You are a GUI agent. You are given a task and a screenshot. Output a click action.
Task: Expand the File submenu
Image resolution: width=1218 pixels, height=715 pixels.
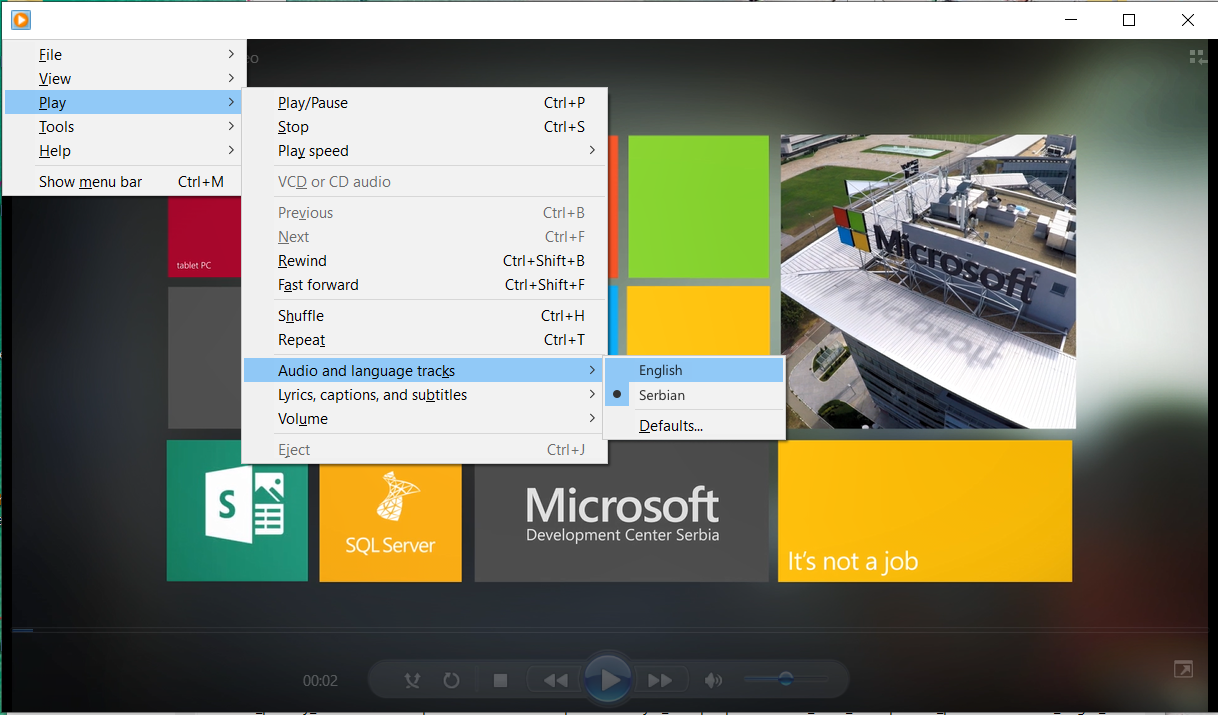point(125,55)
